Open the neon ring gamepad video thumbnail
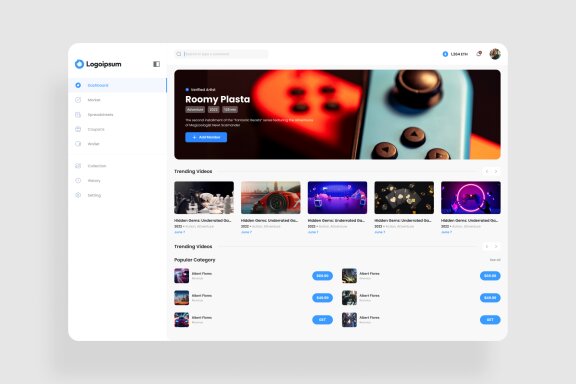The height and width of the screenshot is (384, 576). 471,197
